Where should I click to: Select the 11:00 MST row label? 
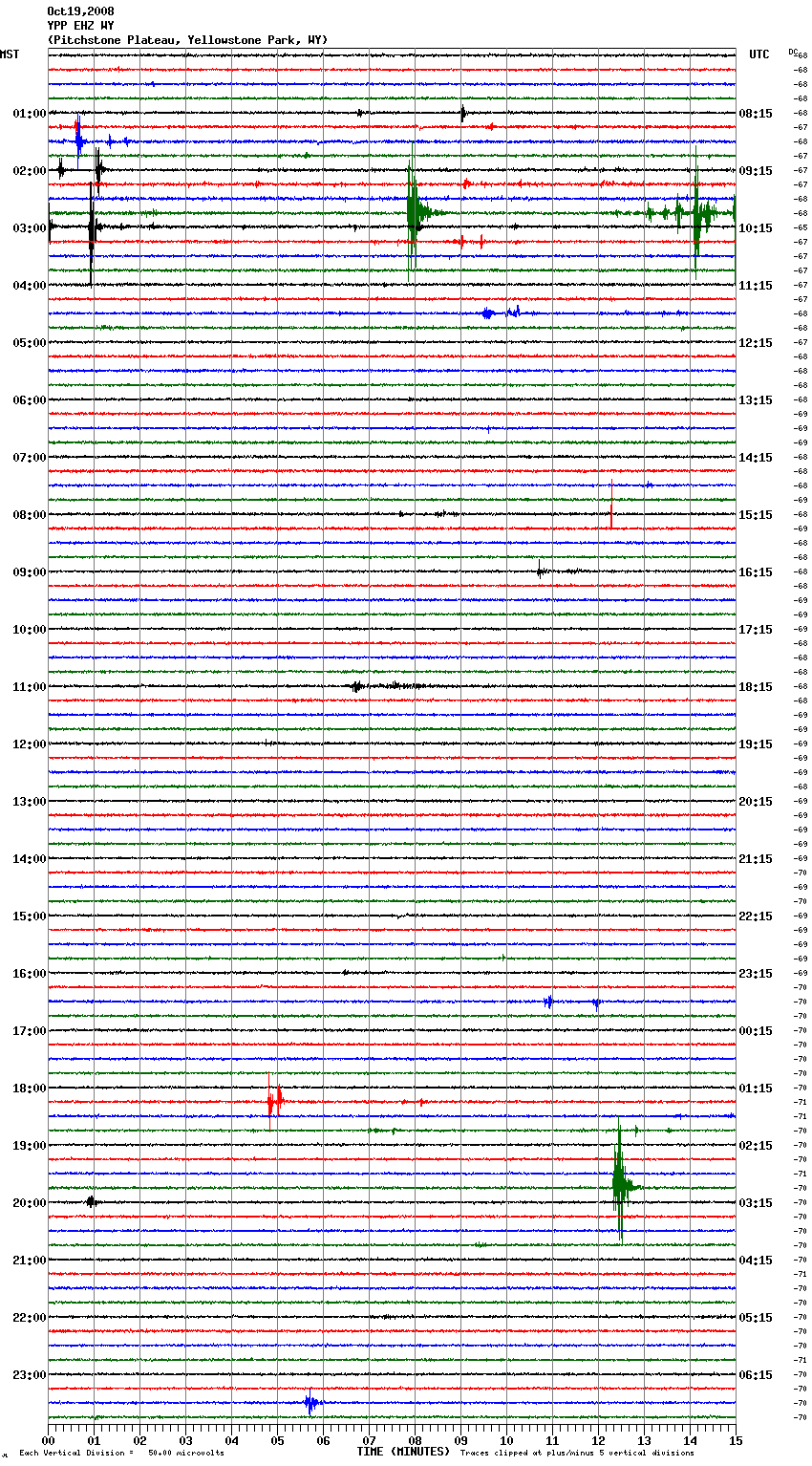point(30,687)
